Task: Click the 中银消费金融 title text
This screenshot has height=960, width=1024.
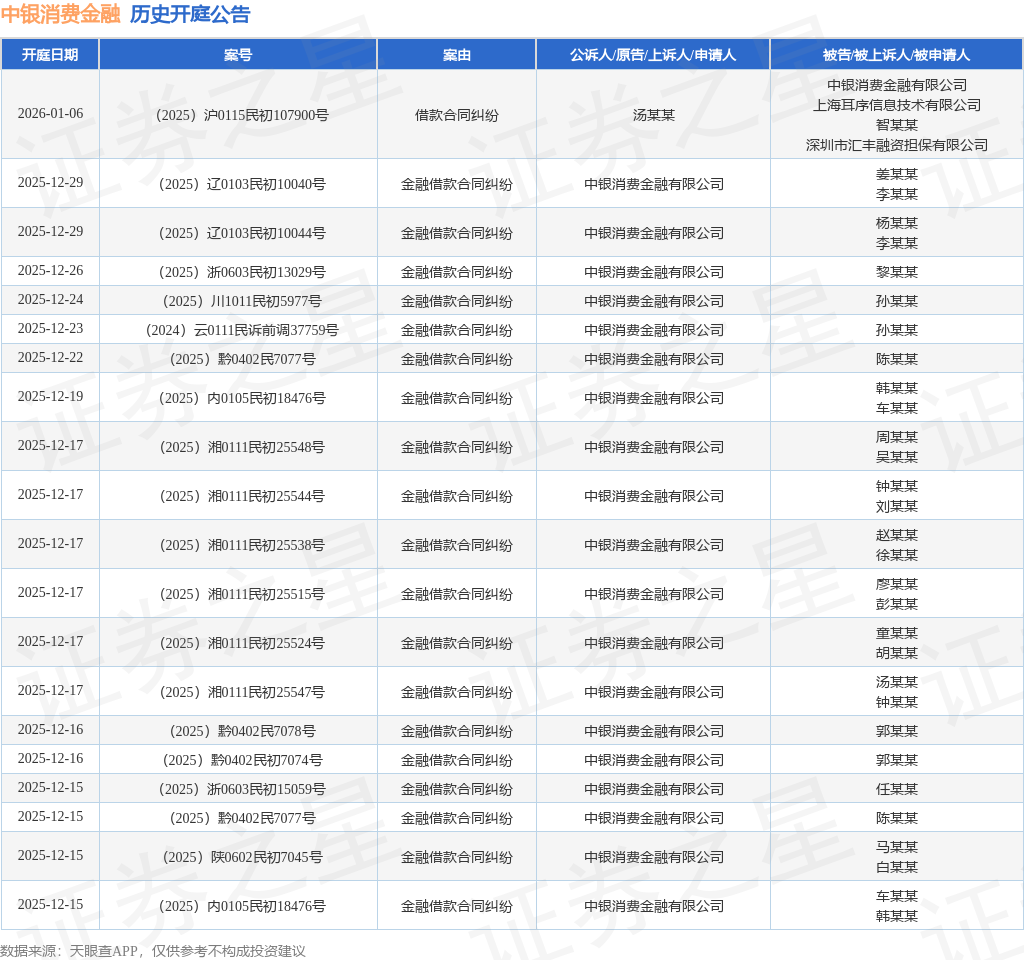Action: tap(61, 14)
